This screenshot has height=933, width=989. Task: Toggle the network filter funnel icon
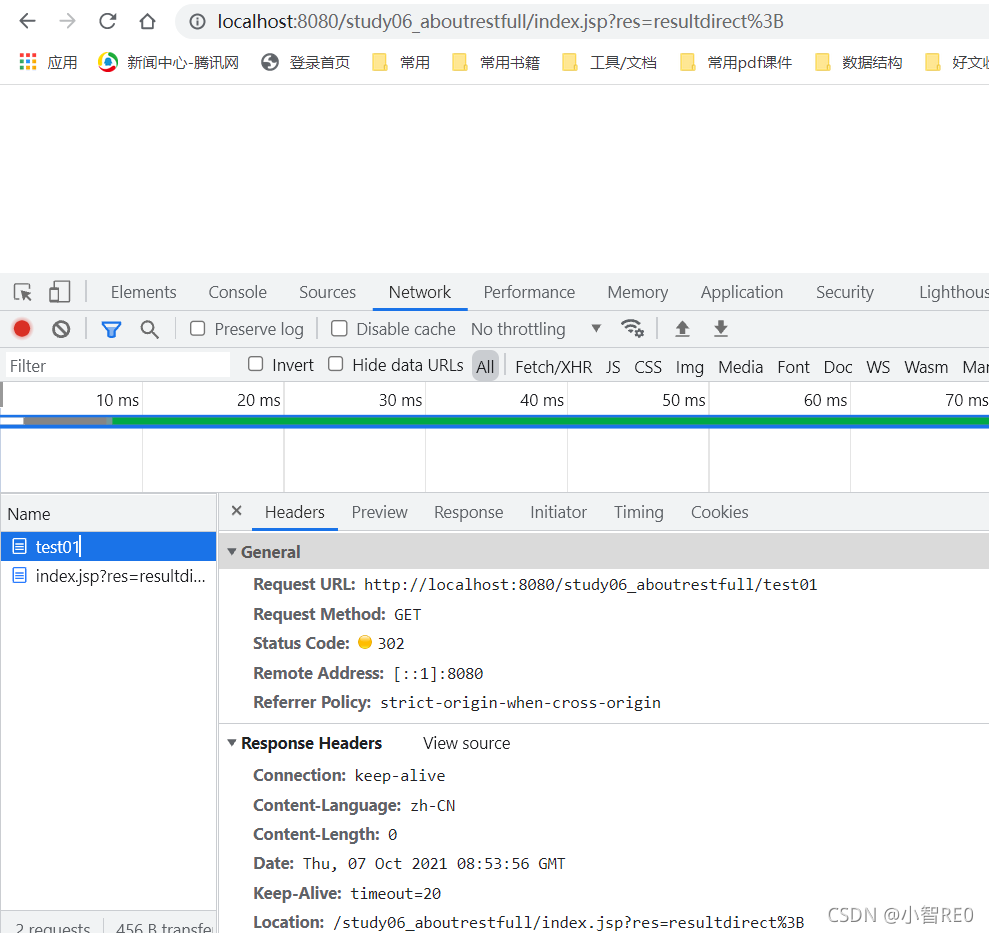112,329
